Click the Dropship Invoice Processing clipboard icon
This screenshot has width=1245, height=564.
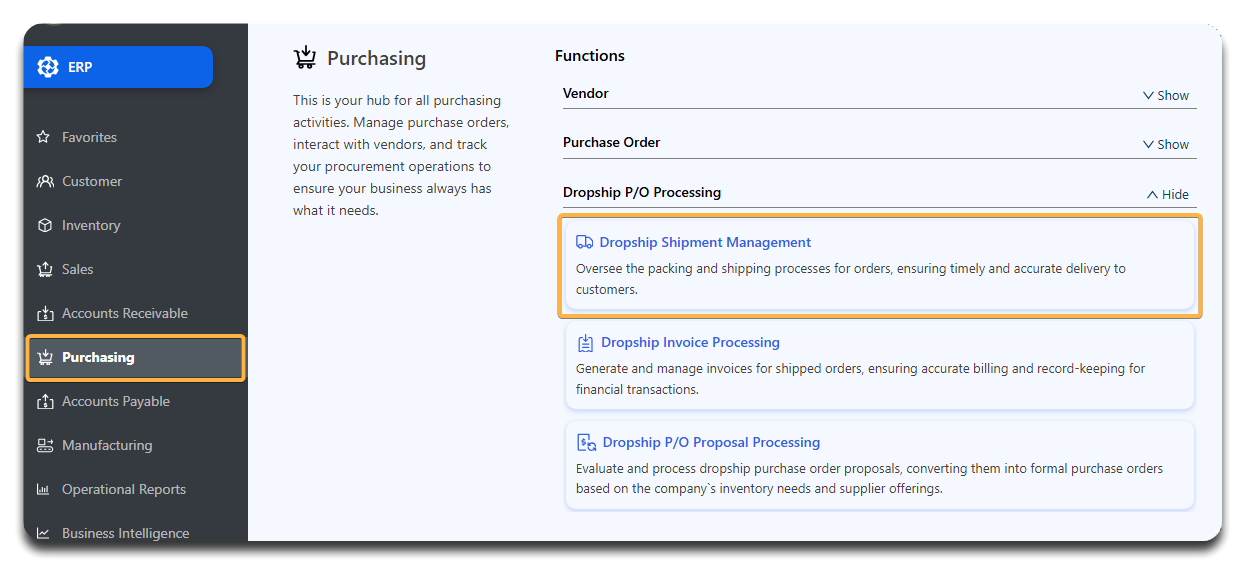pyautogui.click(x=585, y=343)
